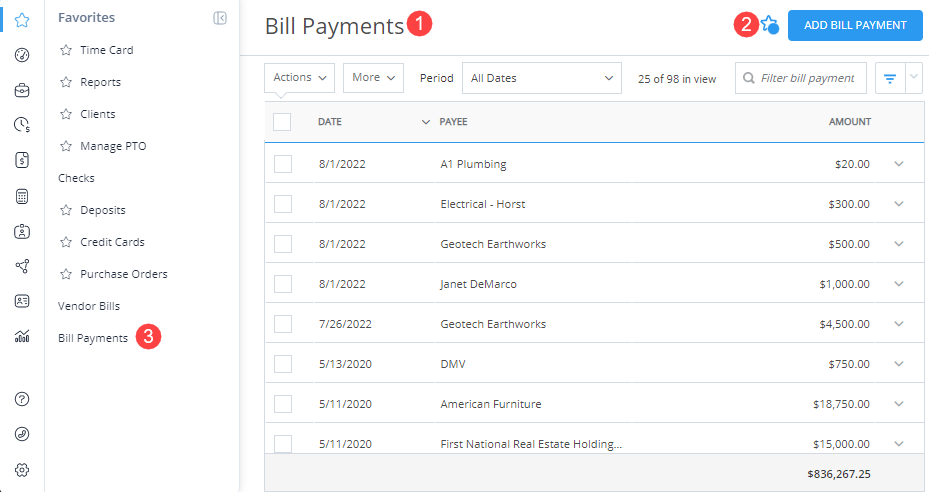Collapse the Favorites side panel
929x492 pixels.
[x=220, y=18]
